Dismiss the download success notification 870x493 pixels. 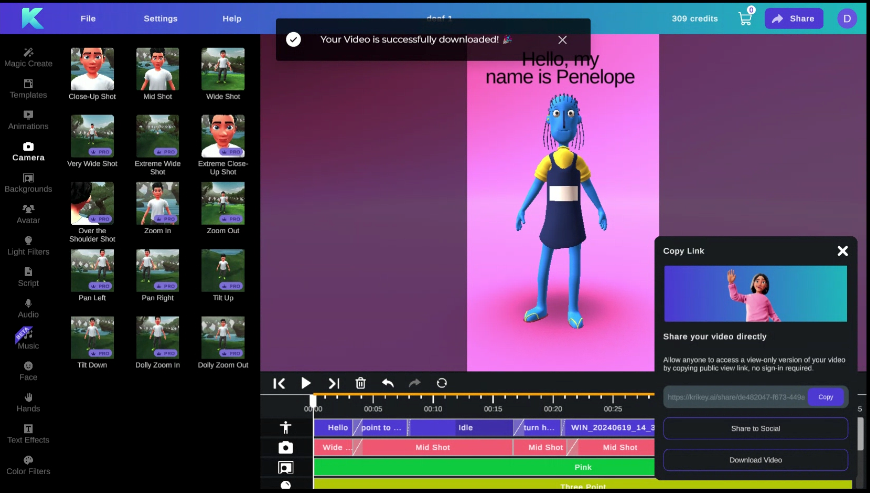(562, 40)
